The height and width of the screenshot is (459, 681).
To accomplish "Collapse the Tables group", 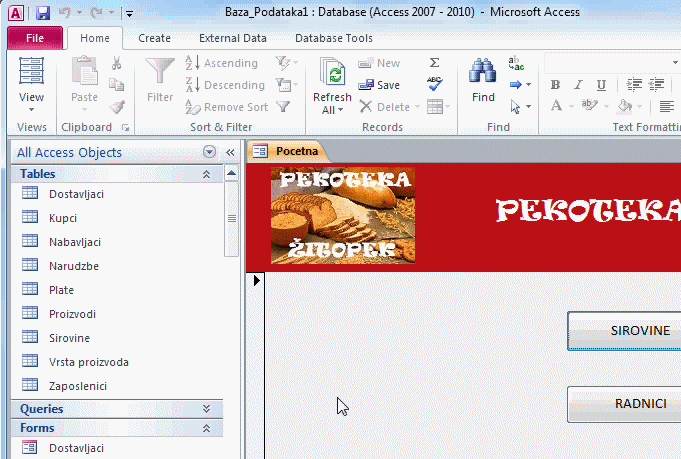I will (206, 174).
